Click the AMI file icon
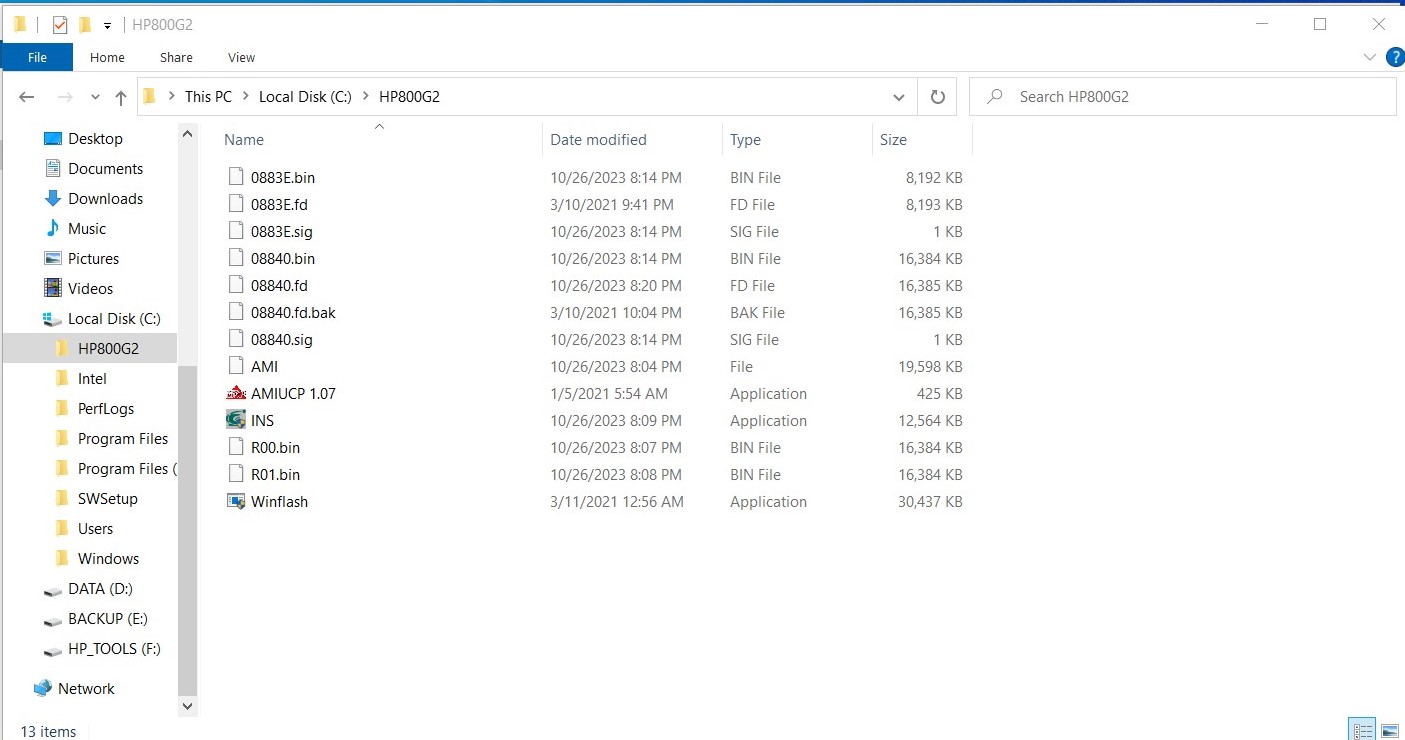 [236, 366]
